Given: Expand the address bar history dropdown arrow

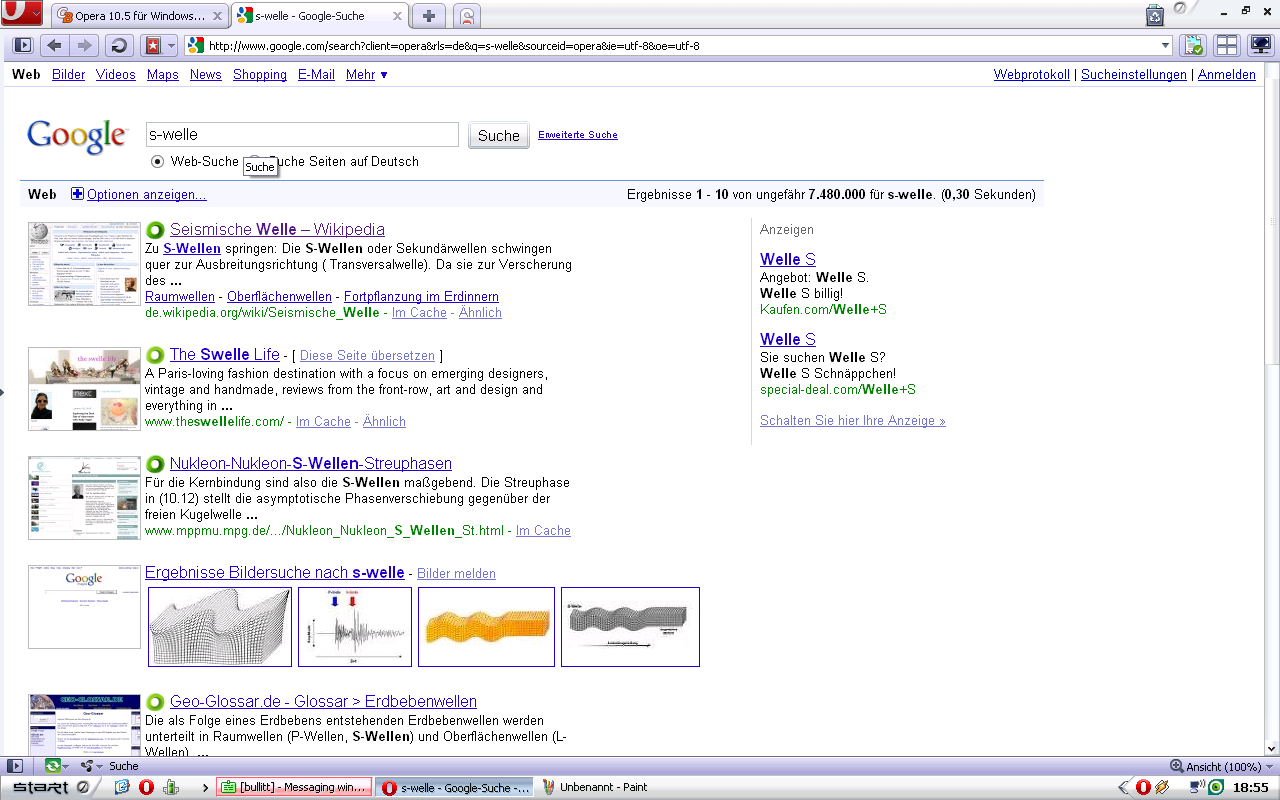Looking at the screenshot, I should (1166, 46).
